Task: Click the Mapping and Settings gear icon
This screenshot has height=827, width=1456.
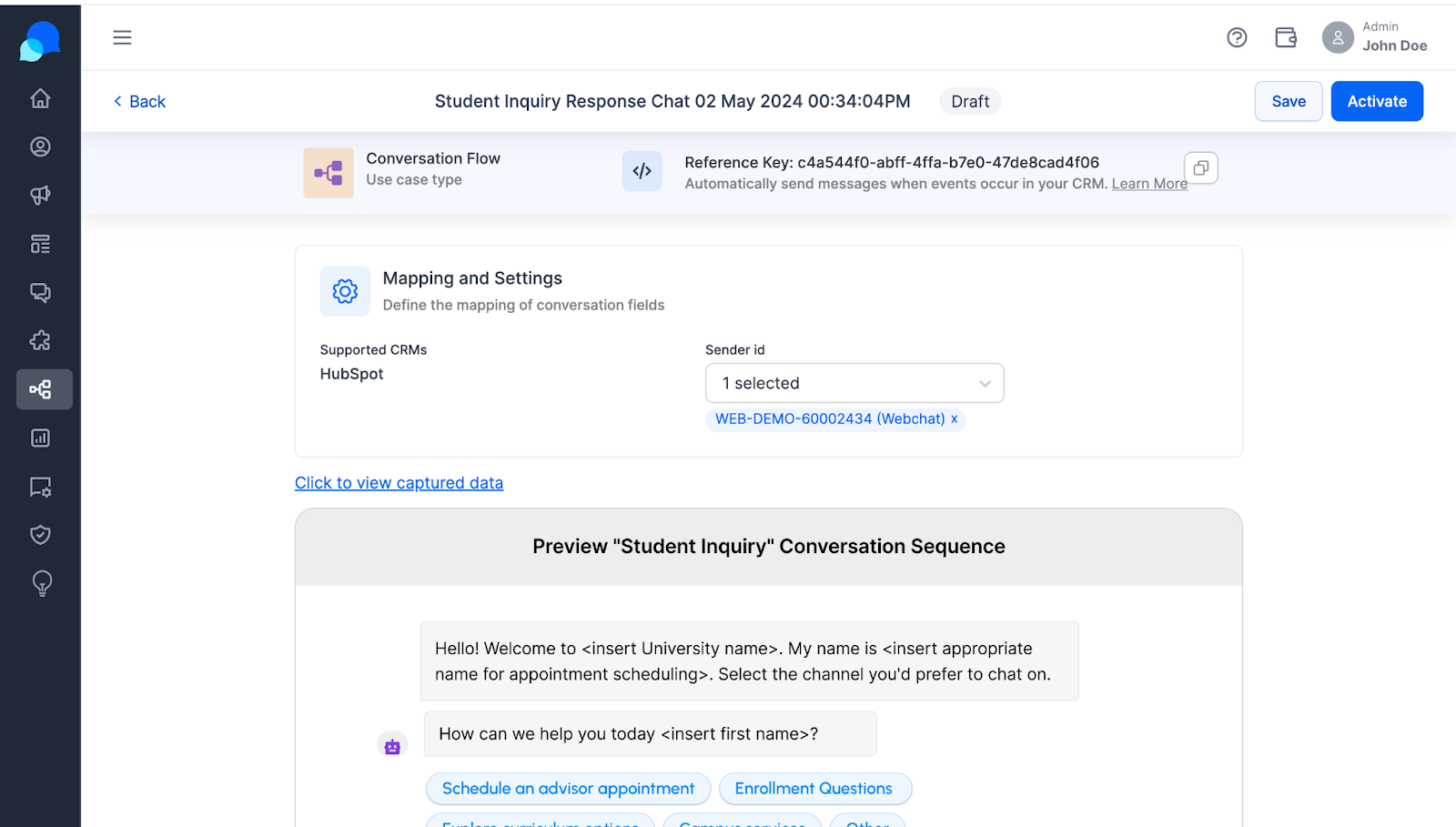Action: pos(345,291)
